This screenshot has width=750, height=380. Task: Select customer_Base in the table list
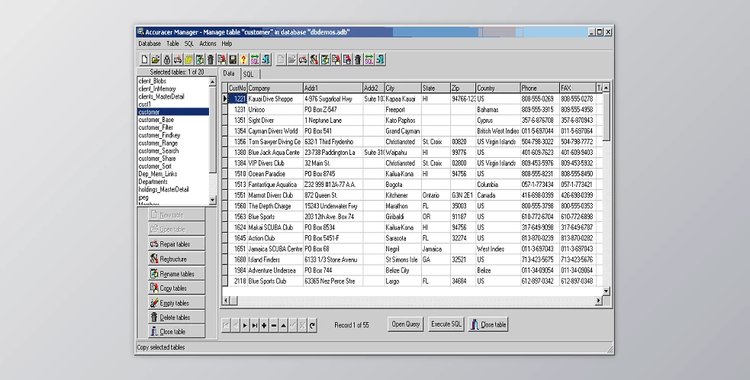(x=156, y=120)
